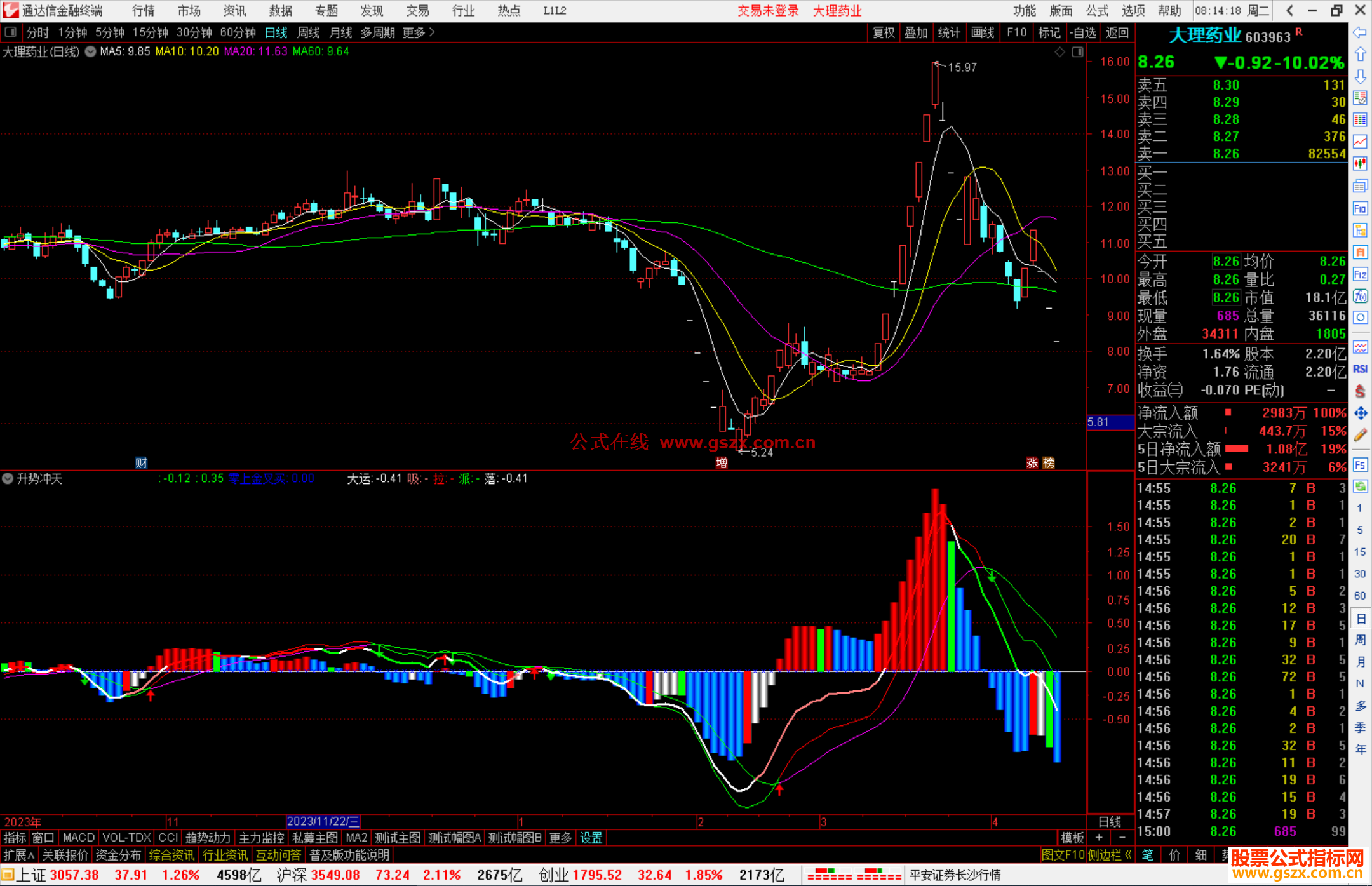
Task: Switch to the 周线 weekly period tab
Action: click(309, 32)
